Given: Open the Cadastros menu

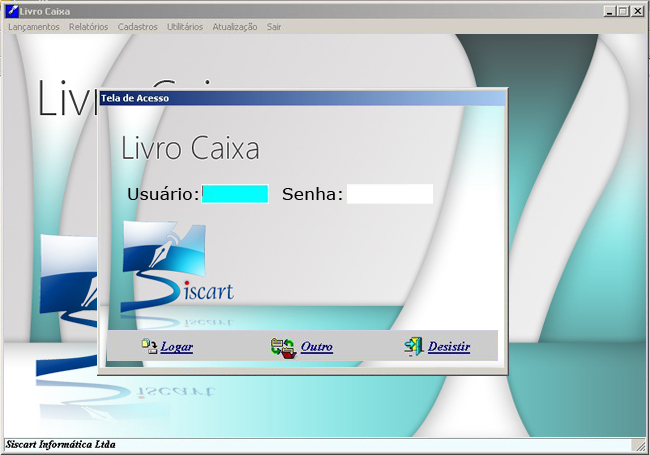Looking at the screenshot, I should click(x=138, y=27).
